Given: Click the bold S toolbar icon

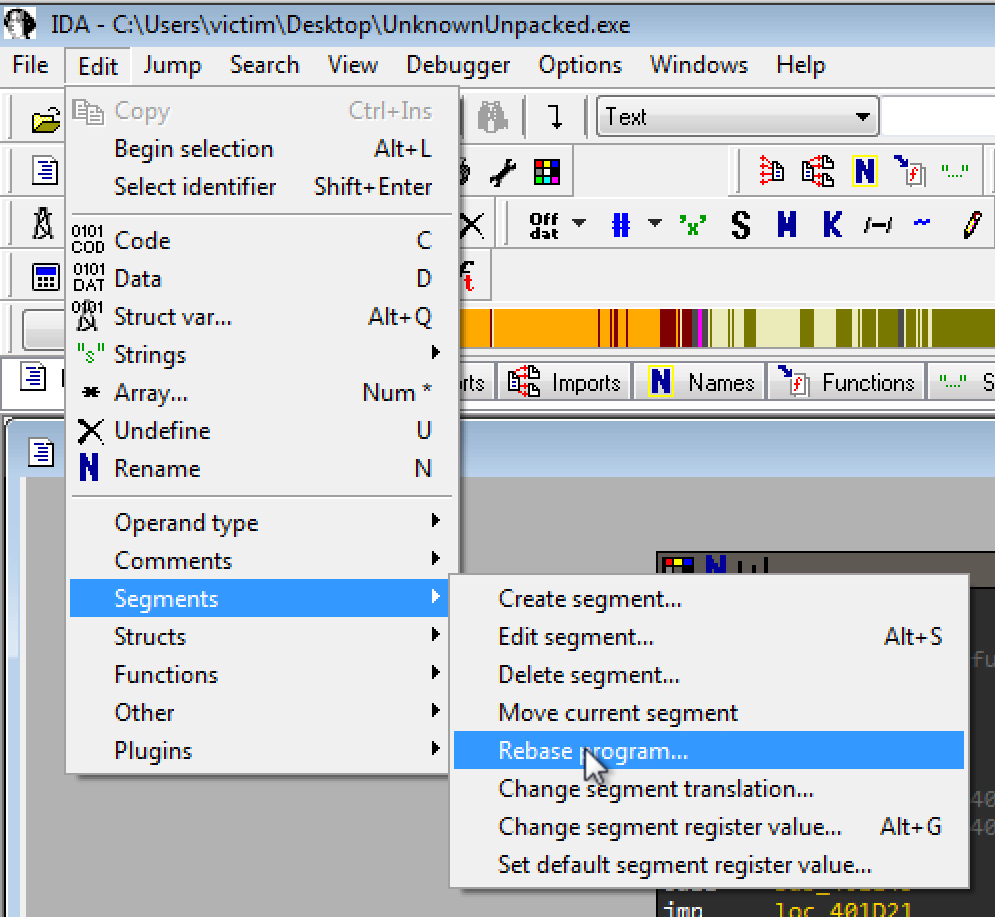Looking at the screenshot, I should [x=740, y=225].
